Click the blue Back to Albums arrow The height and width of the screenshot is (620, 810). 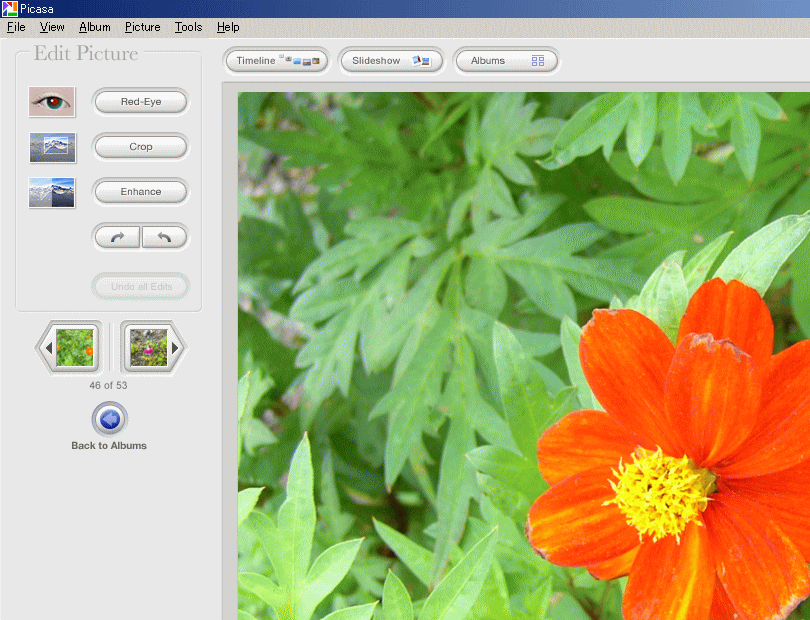click(109, 419)
